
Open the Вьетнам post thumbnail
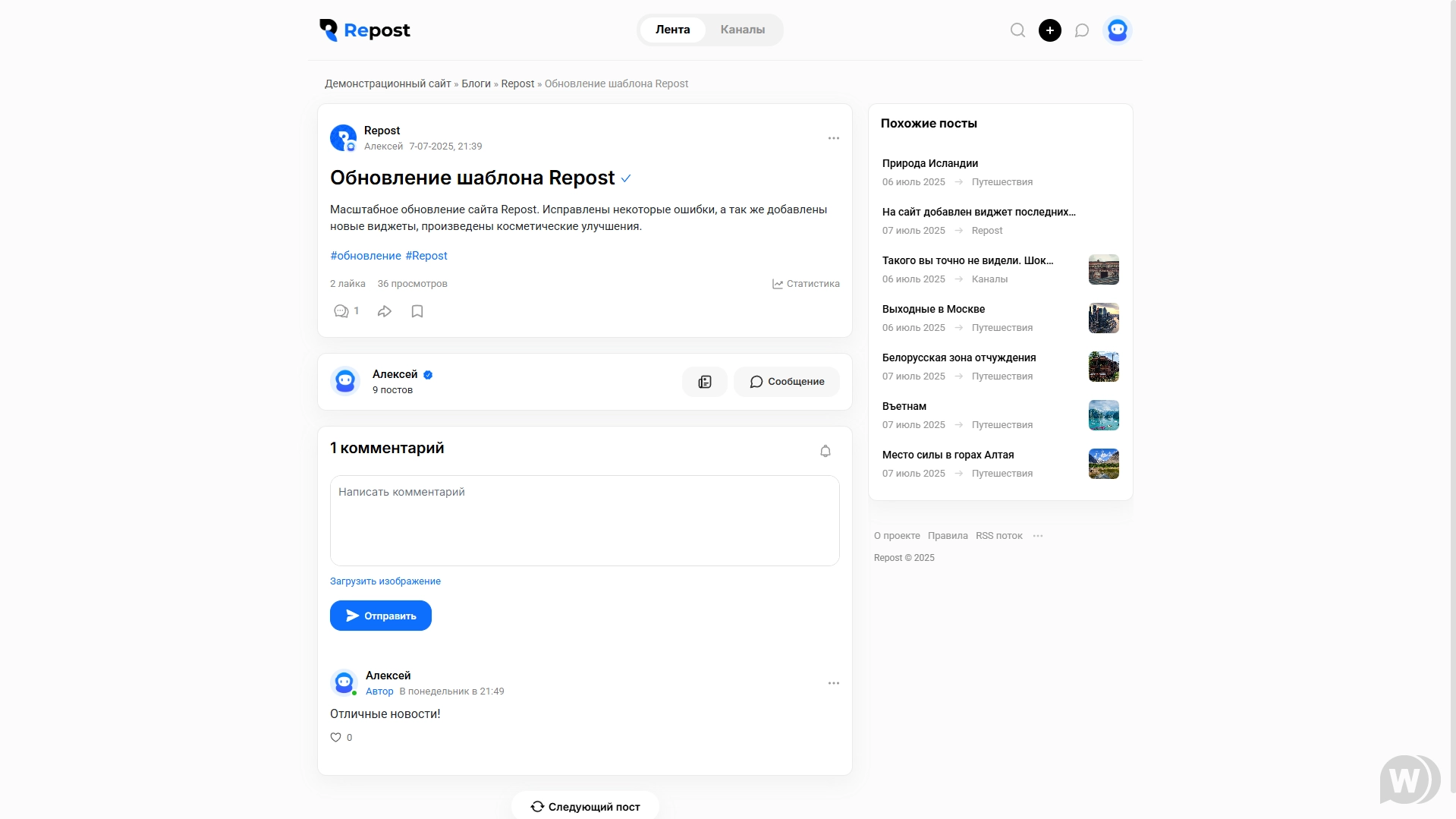tap(1103, 415)
